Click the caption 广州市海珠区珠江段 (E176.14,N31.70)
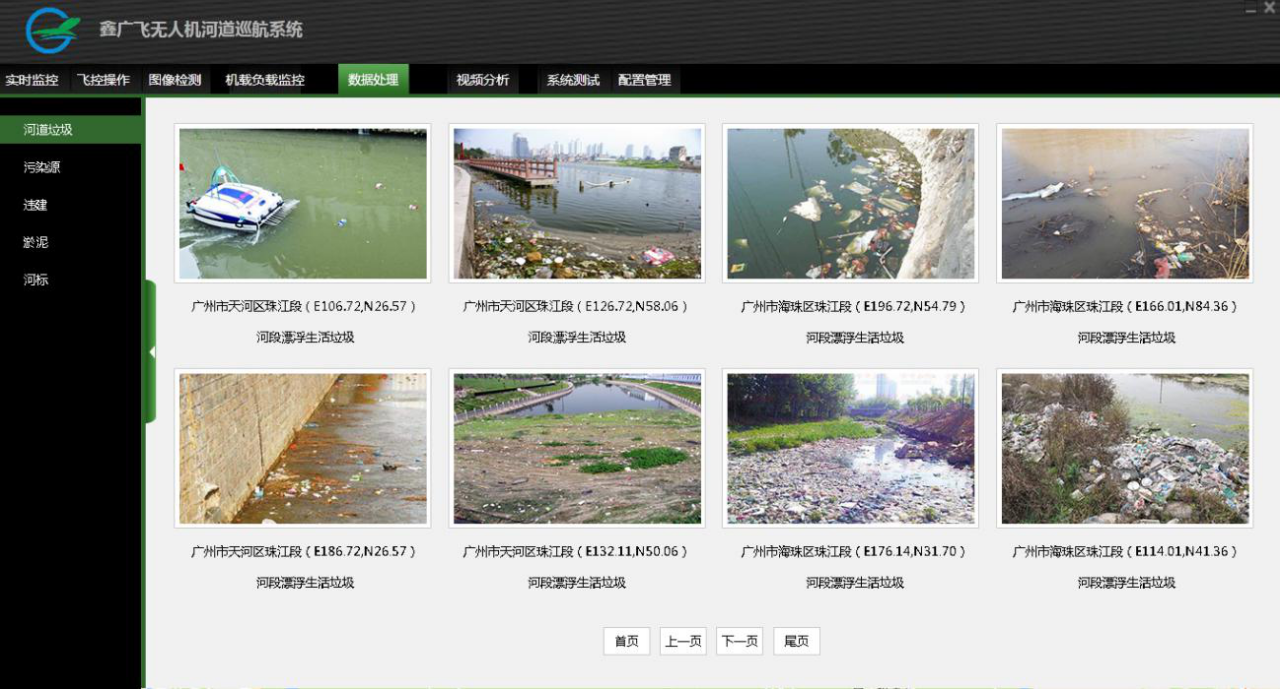 coord(854,552)
